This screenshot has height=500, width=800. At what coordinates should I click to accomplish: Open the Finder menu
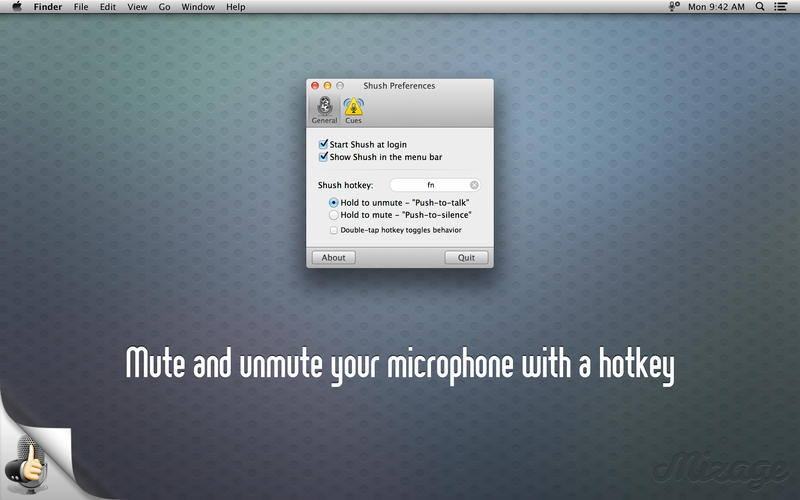click(x=48, y=7)
